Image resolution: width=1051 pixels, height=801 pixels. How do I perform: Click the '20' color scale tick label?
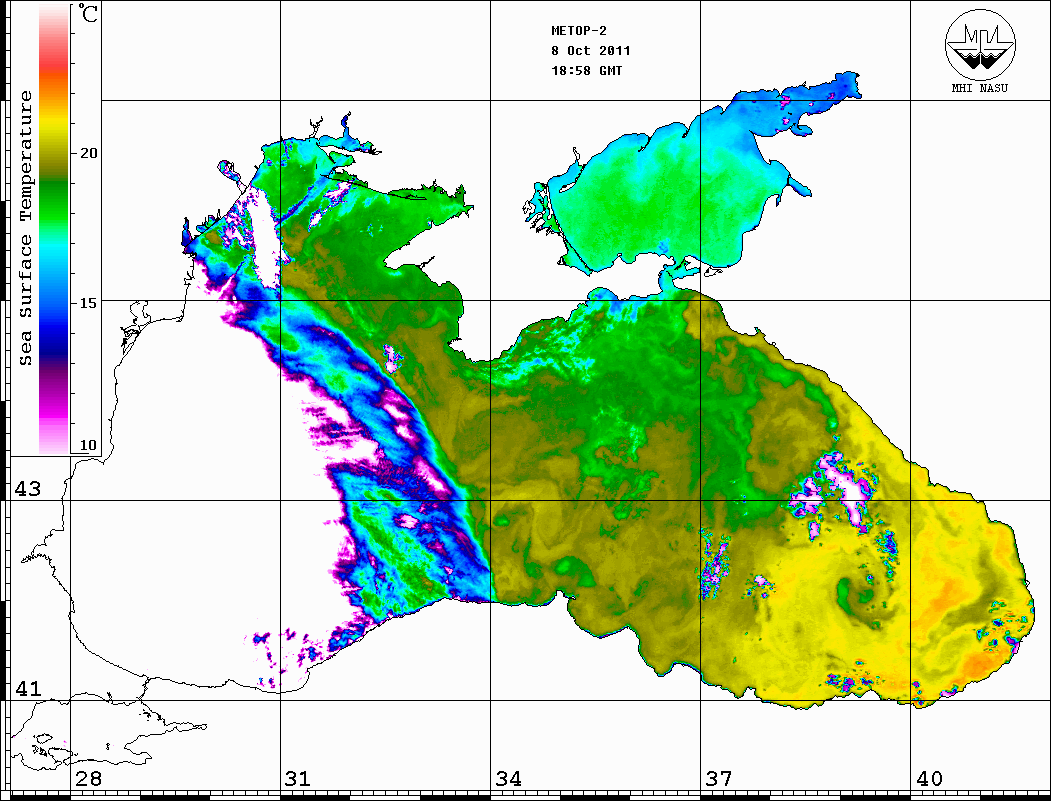tap(88, 153)
